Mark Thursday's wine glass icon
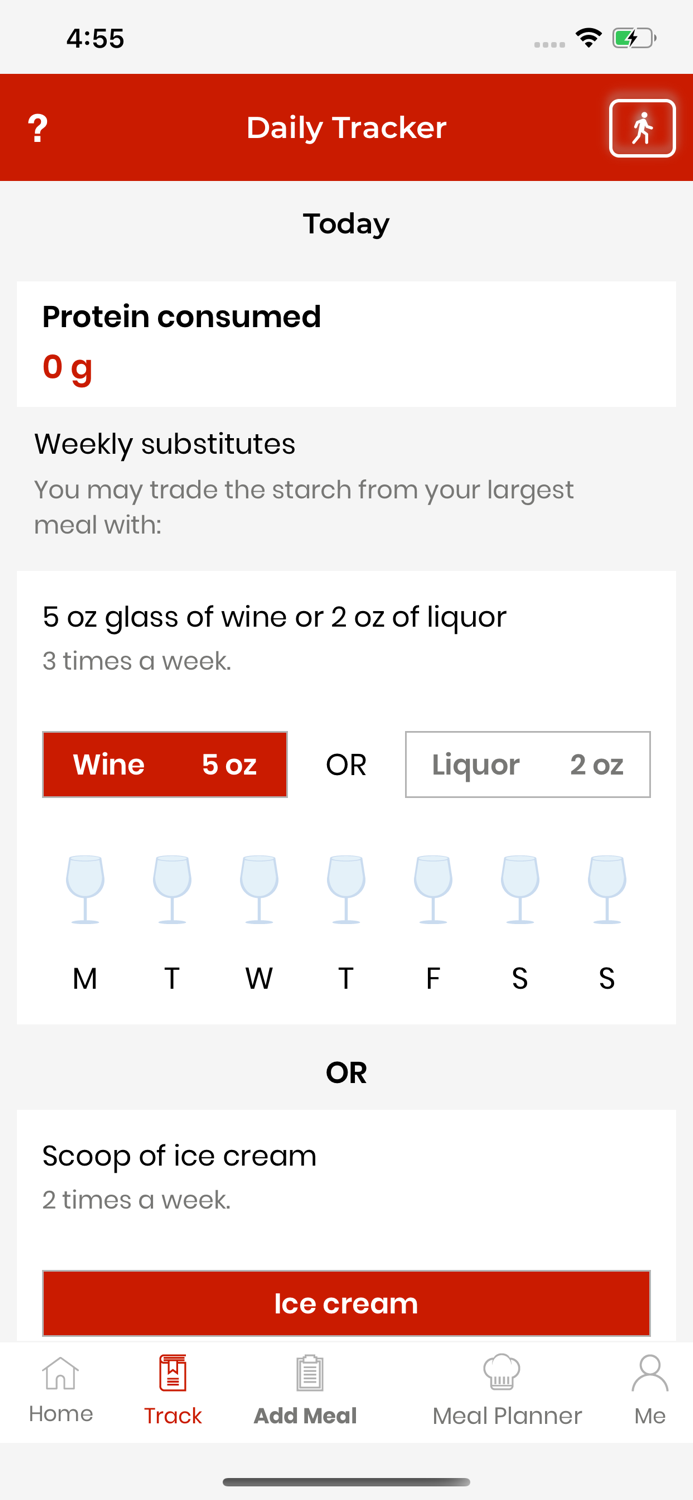Image resolution: width=693 pixels, height=1500 pixels. 346,889
